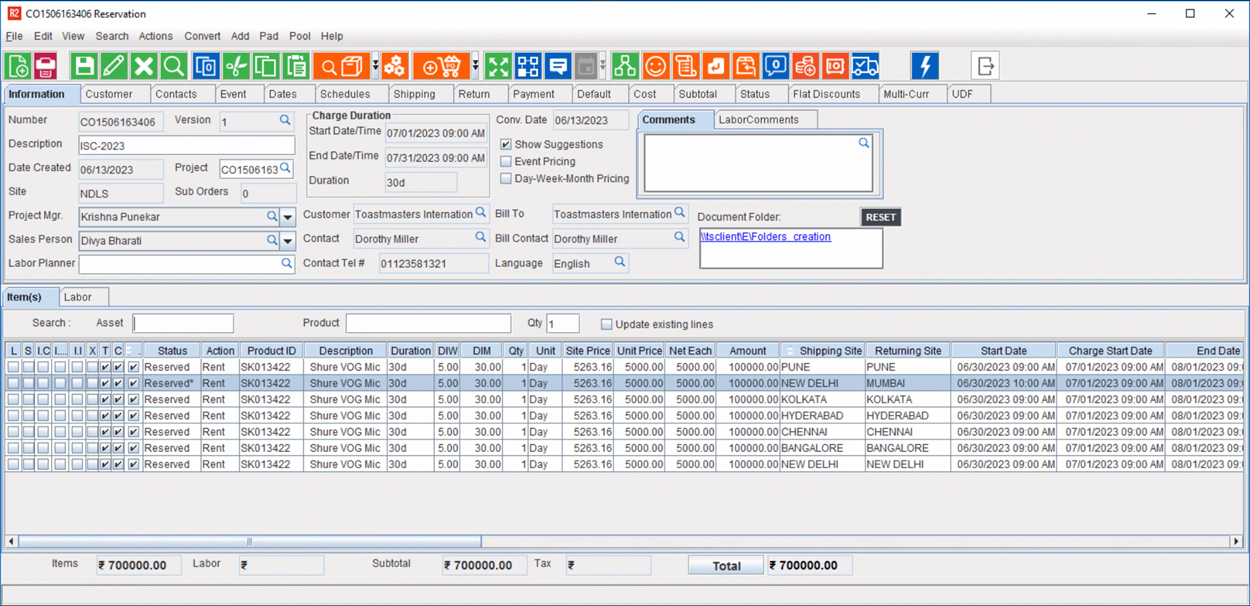Tick the Update existing lines checkbox

pyautogui.click(x=606, y=324)
